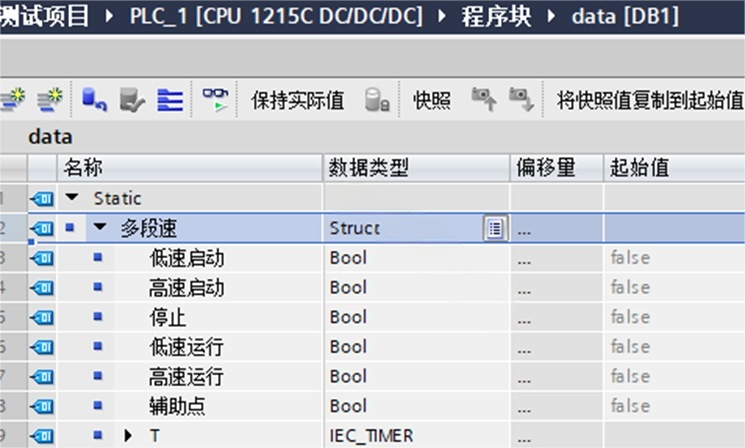Image resolution: width=745 pixels, height=448 pixels.
Task: Click the snapshot camera down-arrow icon
Action: (521, 99)
